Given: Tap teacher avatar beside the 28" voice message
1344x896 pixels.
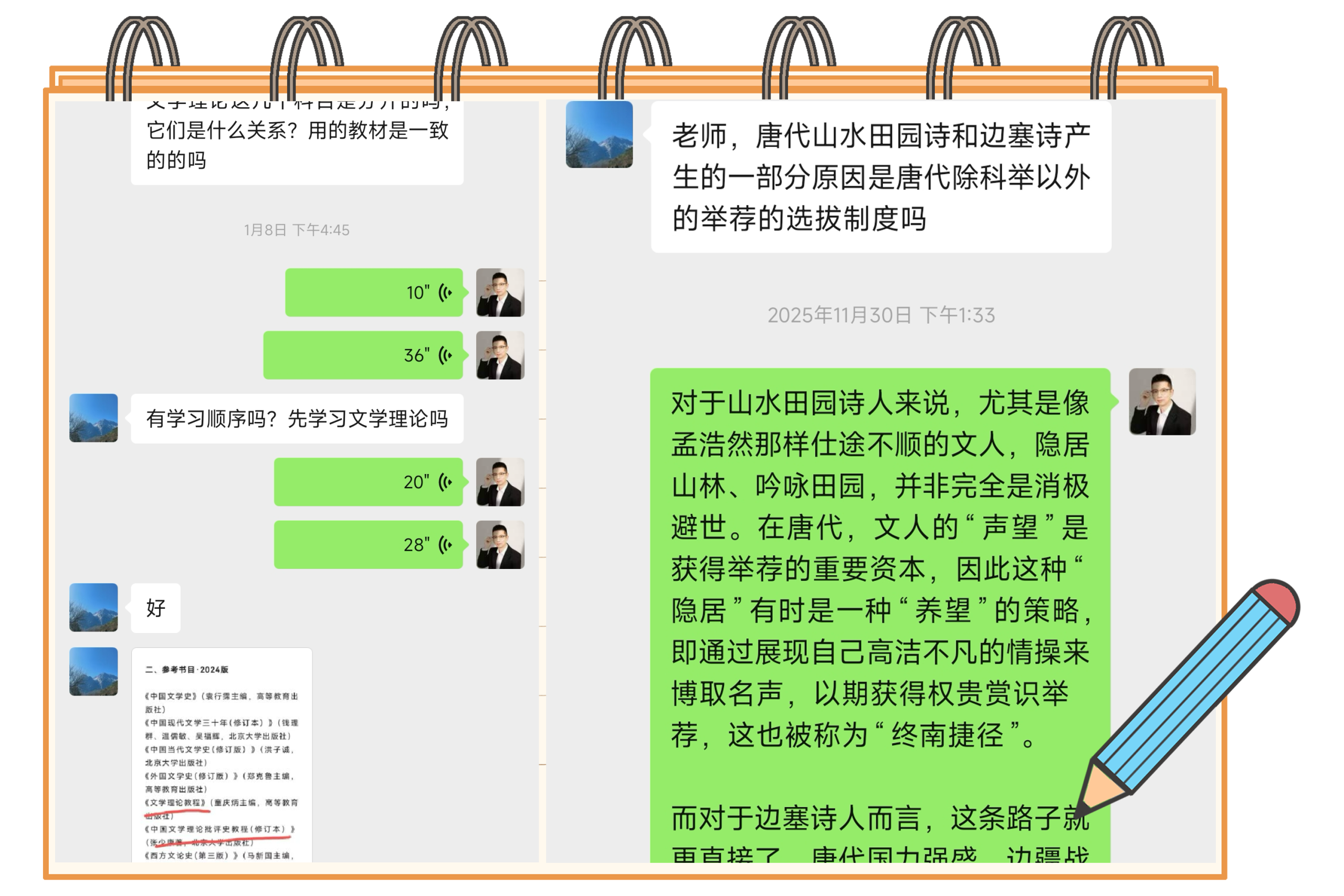Looking at the screenshot, I should coord(500,544).
